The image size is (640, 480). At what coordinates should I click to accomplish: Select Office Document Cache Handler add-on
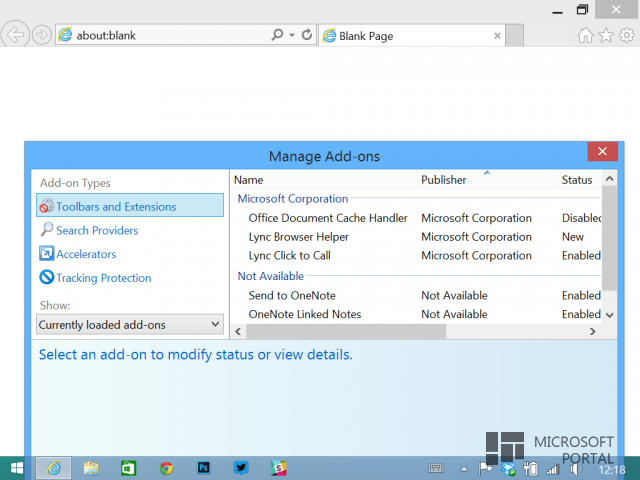[x=328, y=218]
